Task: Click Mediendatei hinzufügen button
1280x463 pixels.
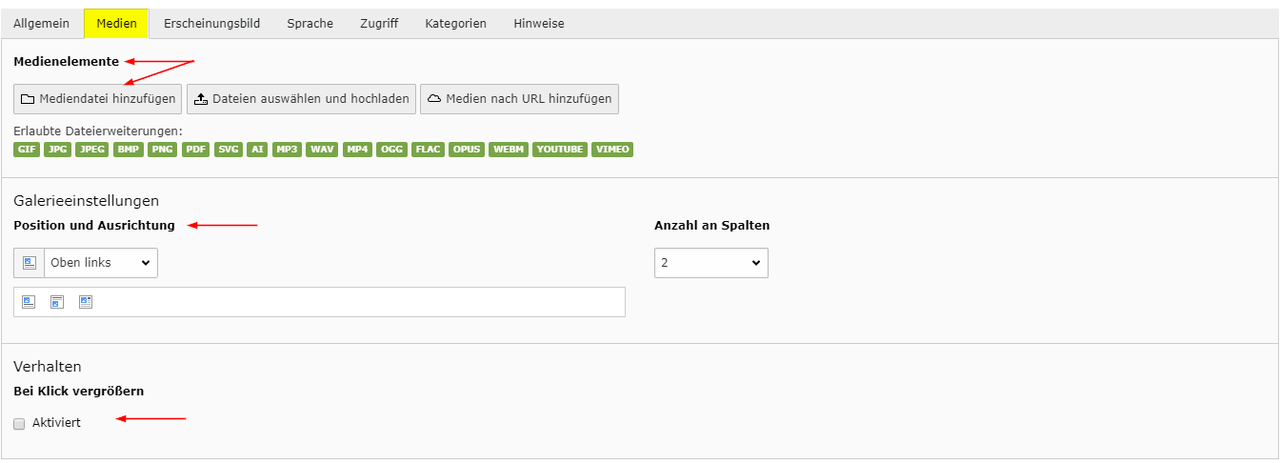Action: (98, 99)
